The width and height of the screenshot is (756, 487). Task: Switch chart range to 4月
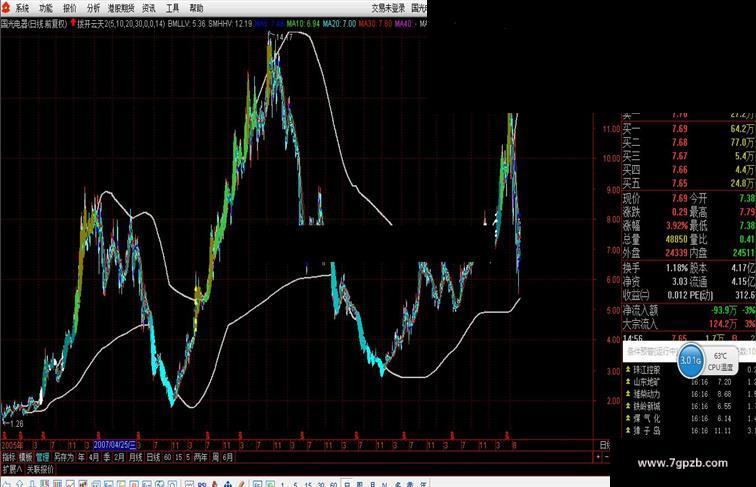tap(94, 457)
